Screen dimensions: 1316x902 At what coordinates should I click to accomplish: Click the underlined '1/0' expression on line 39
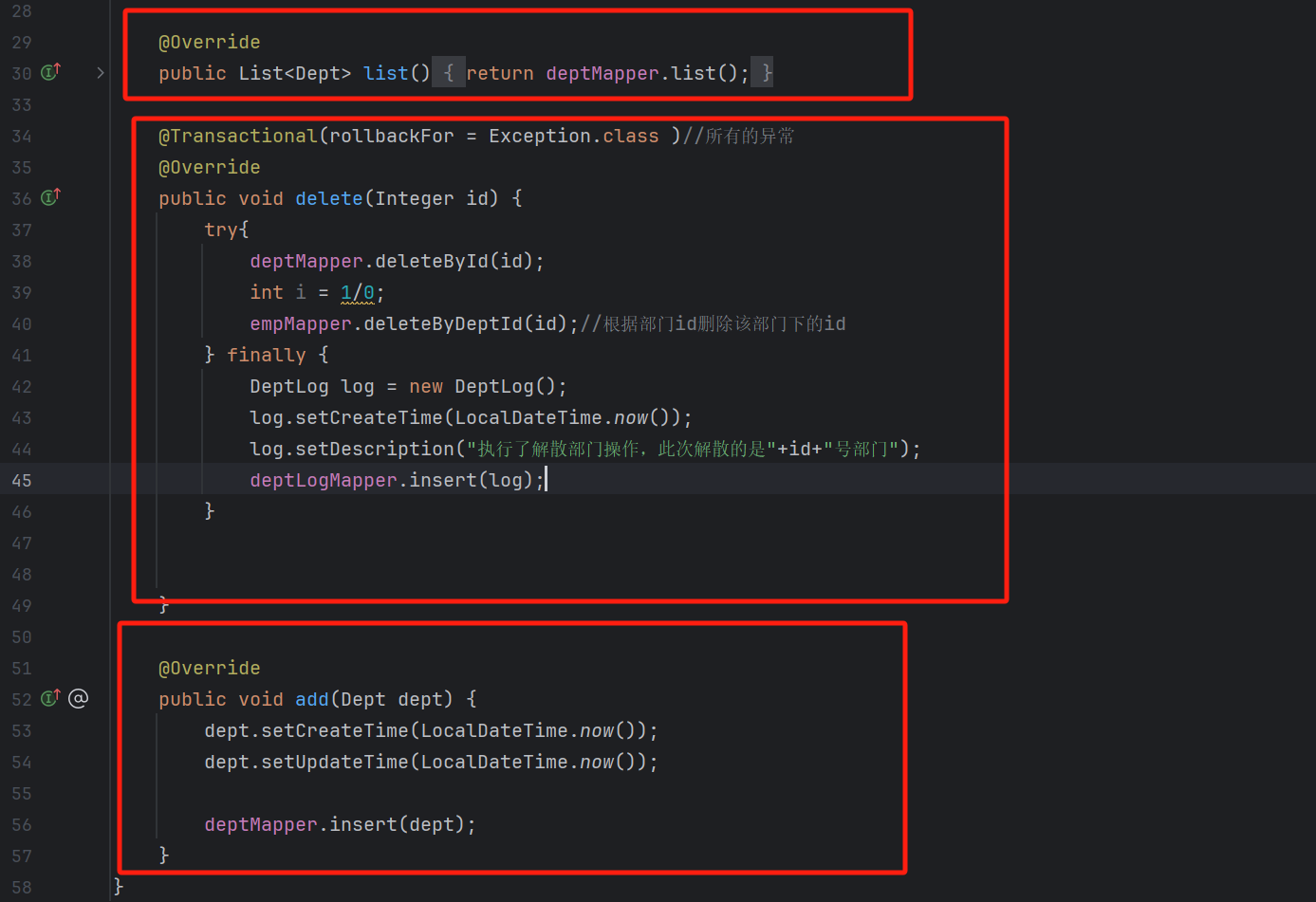coord(358,292)
